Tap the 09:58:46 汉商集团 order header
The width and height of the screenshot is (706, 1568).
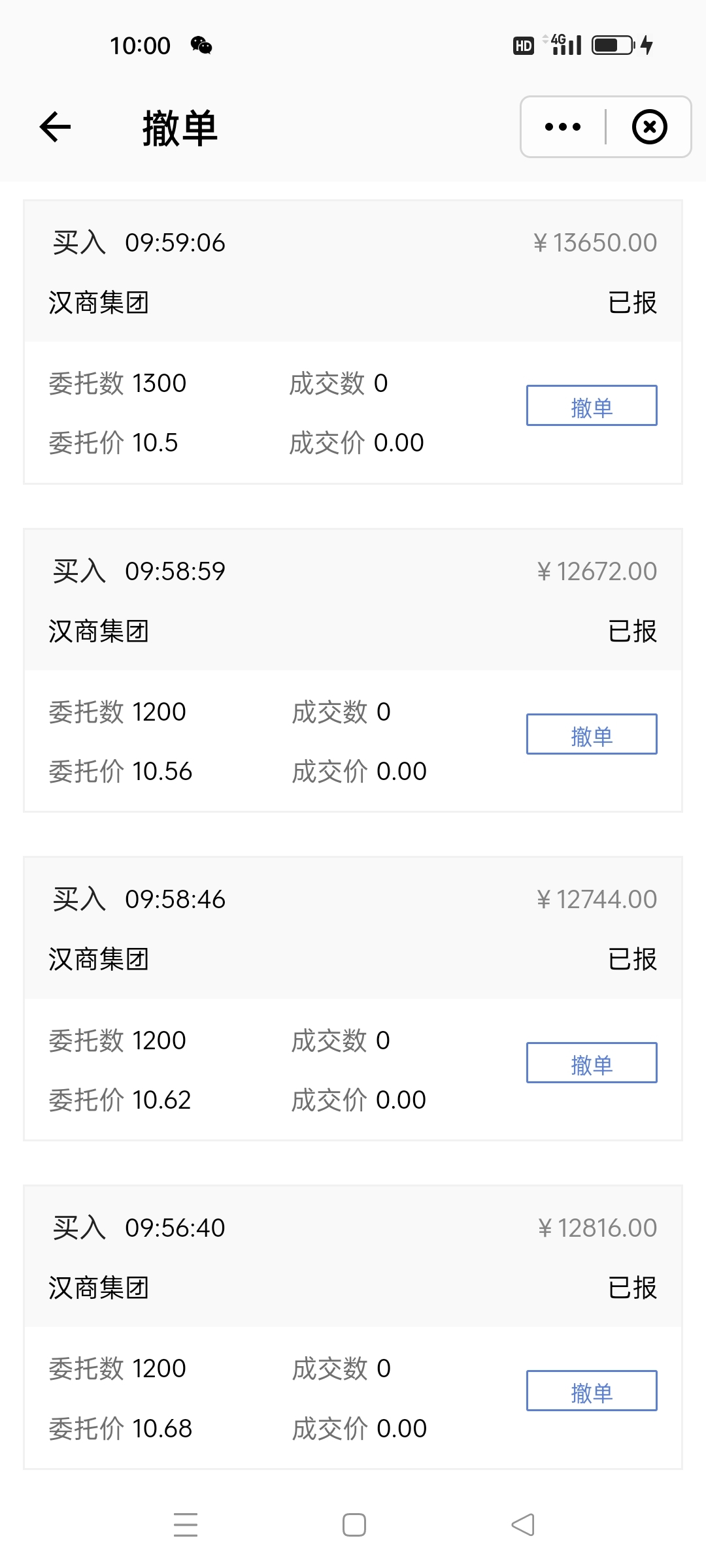353,929
